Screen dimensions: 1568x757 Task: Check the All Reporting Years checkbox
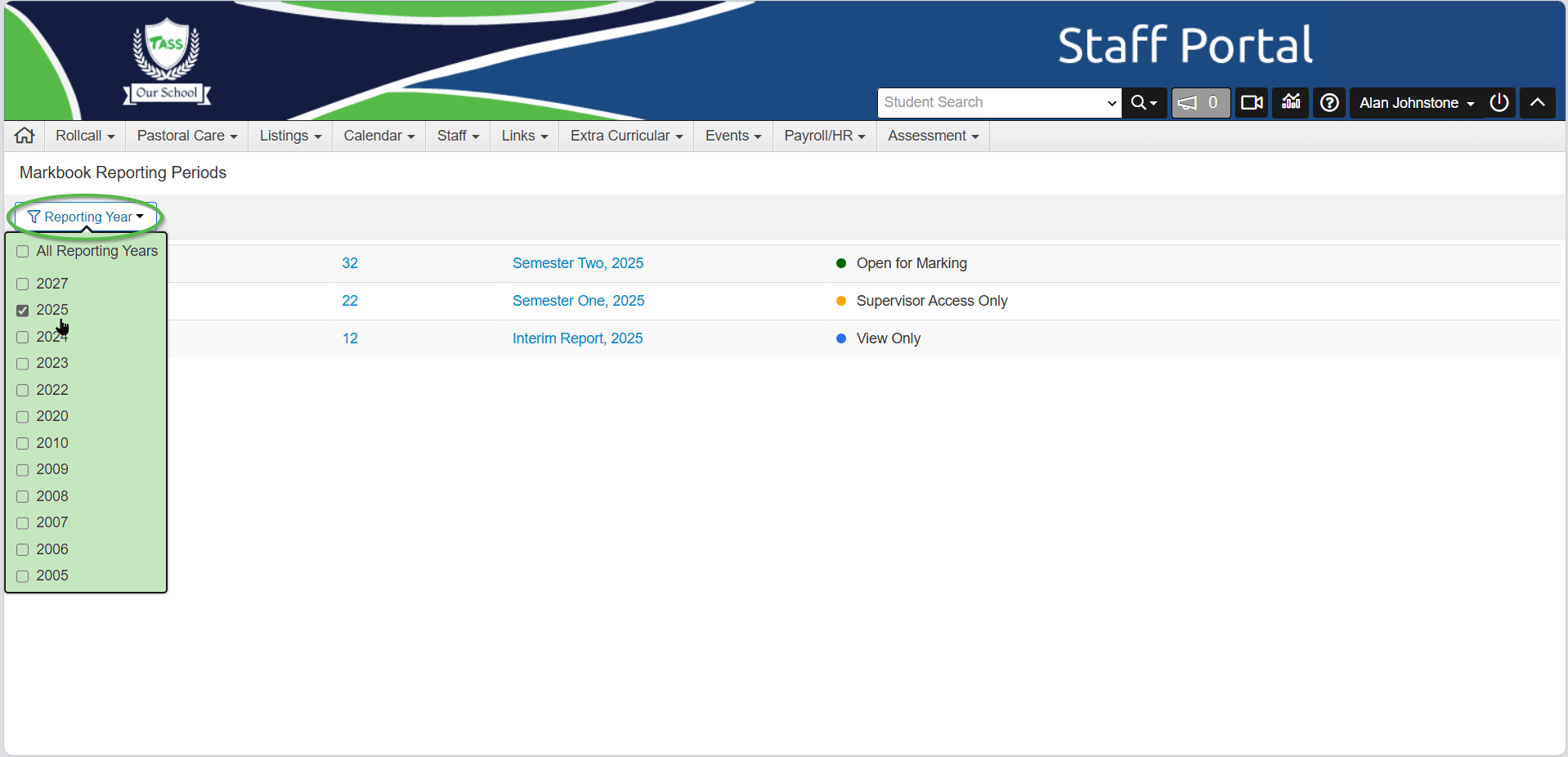pyautogui.click(x=23, y=252)
